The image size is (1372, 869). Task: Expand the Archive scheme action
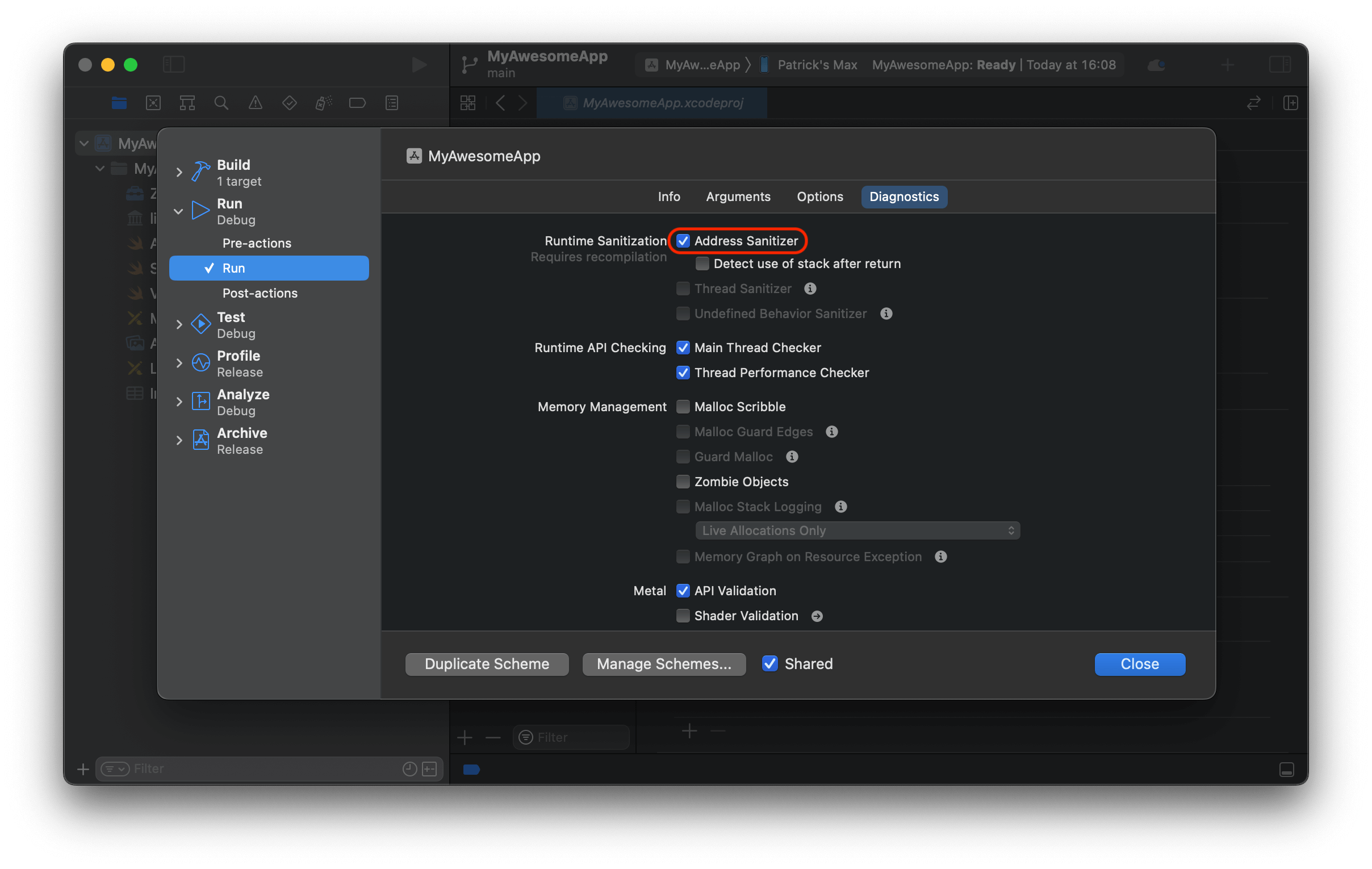[x=179, y=441]
